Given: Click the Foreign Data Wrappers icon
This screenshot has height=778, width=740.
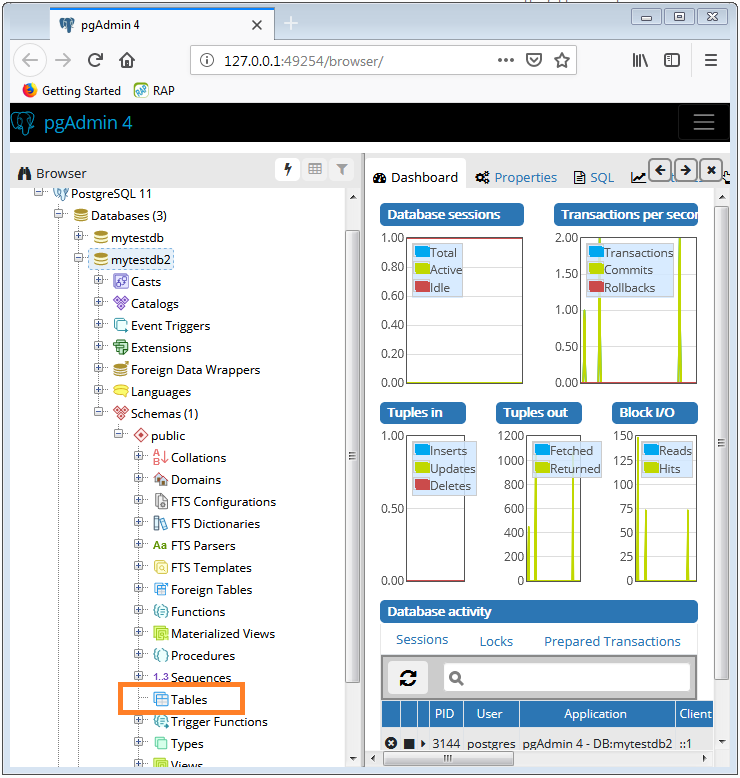Looking at the screenshot, I should click(x=121, y=369).
